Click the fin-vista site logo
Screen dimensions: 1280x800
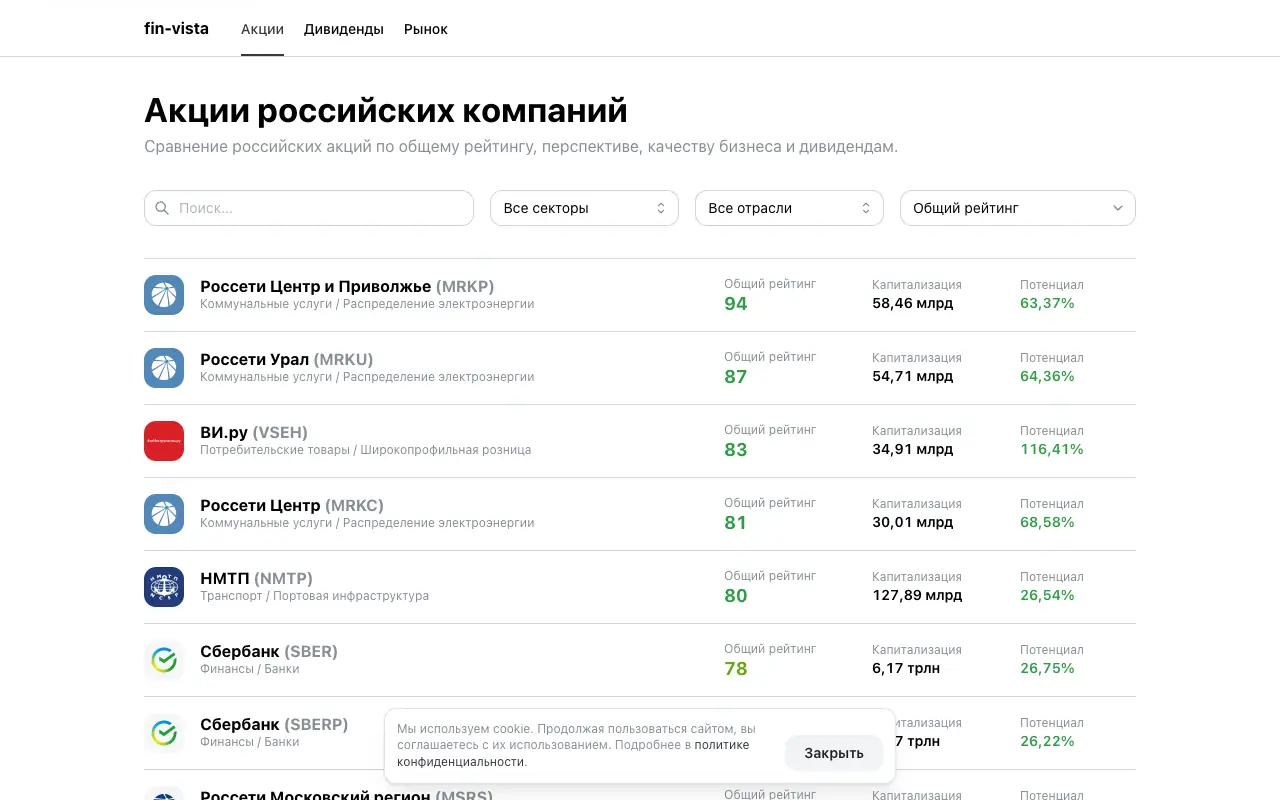coord(176,28)
